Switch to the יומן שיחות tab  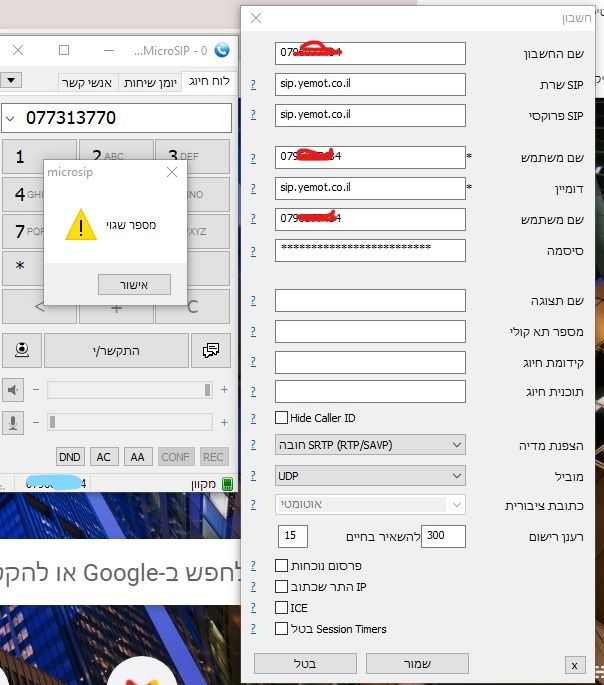150,81
